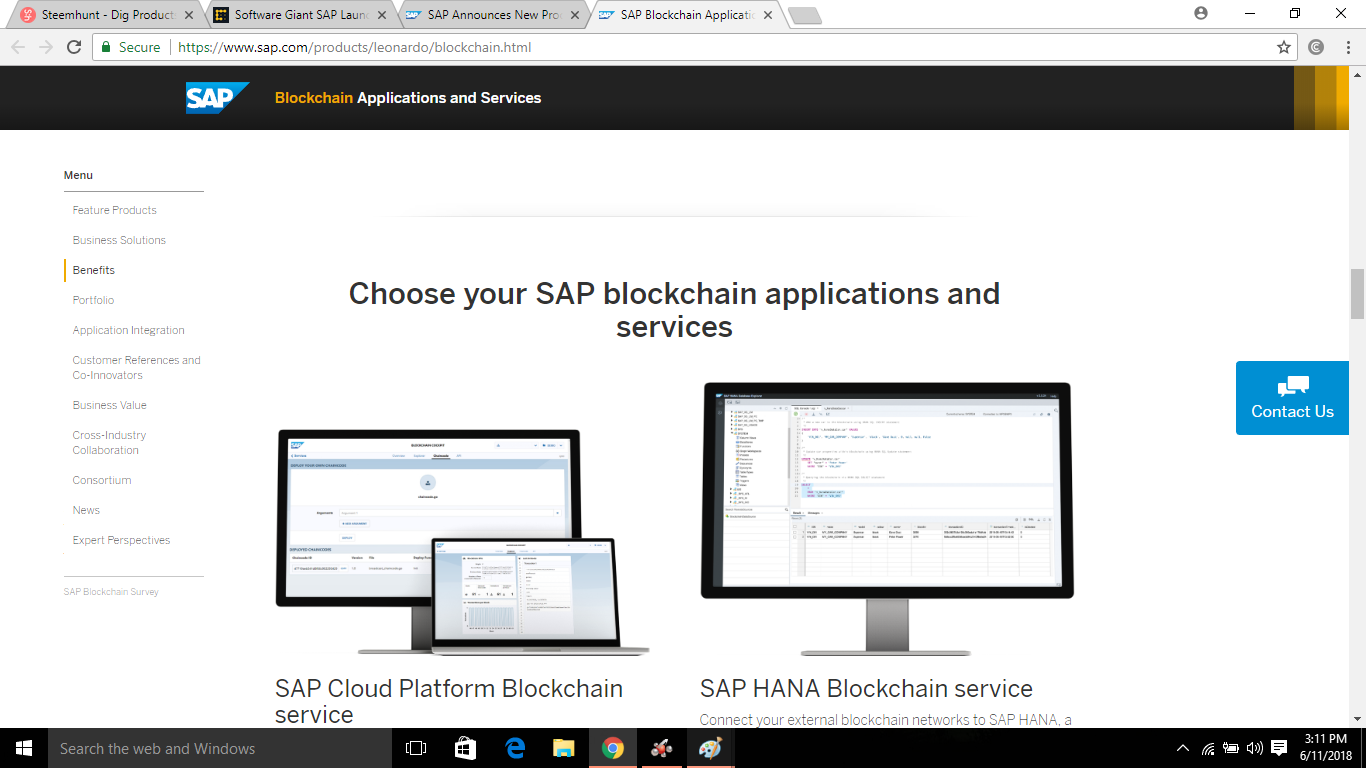
Task: Open File Explorer from the taskbar
Action: [x=564, y=748]
